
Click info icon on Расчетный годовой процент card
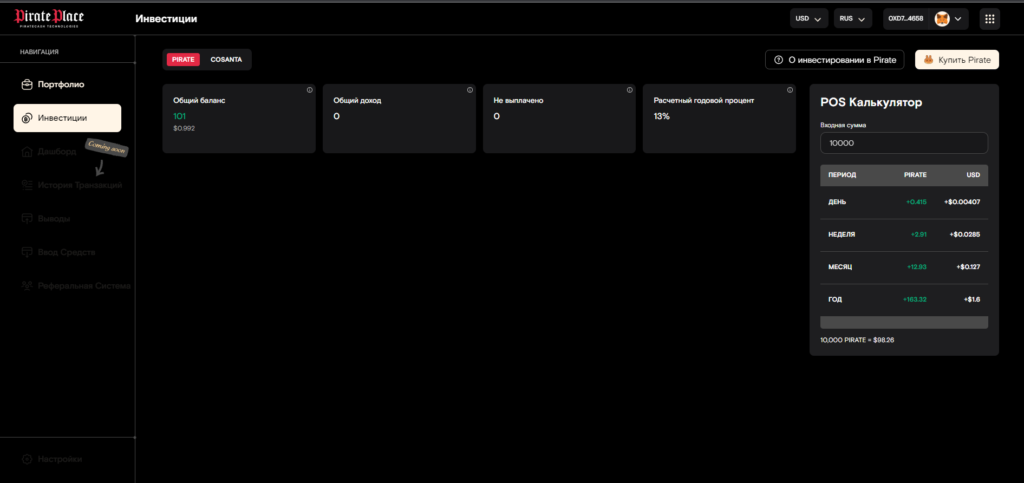[790, 90]
